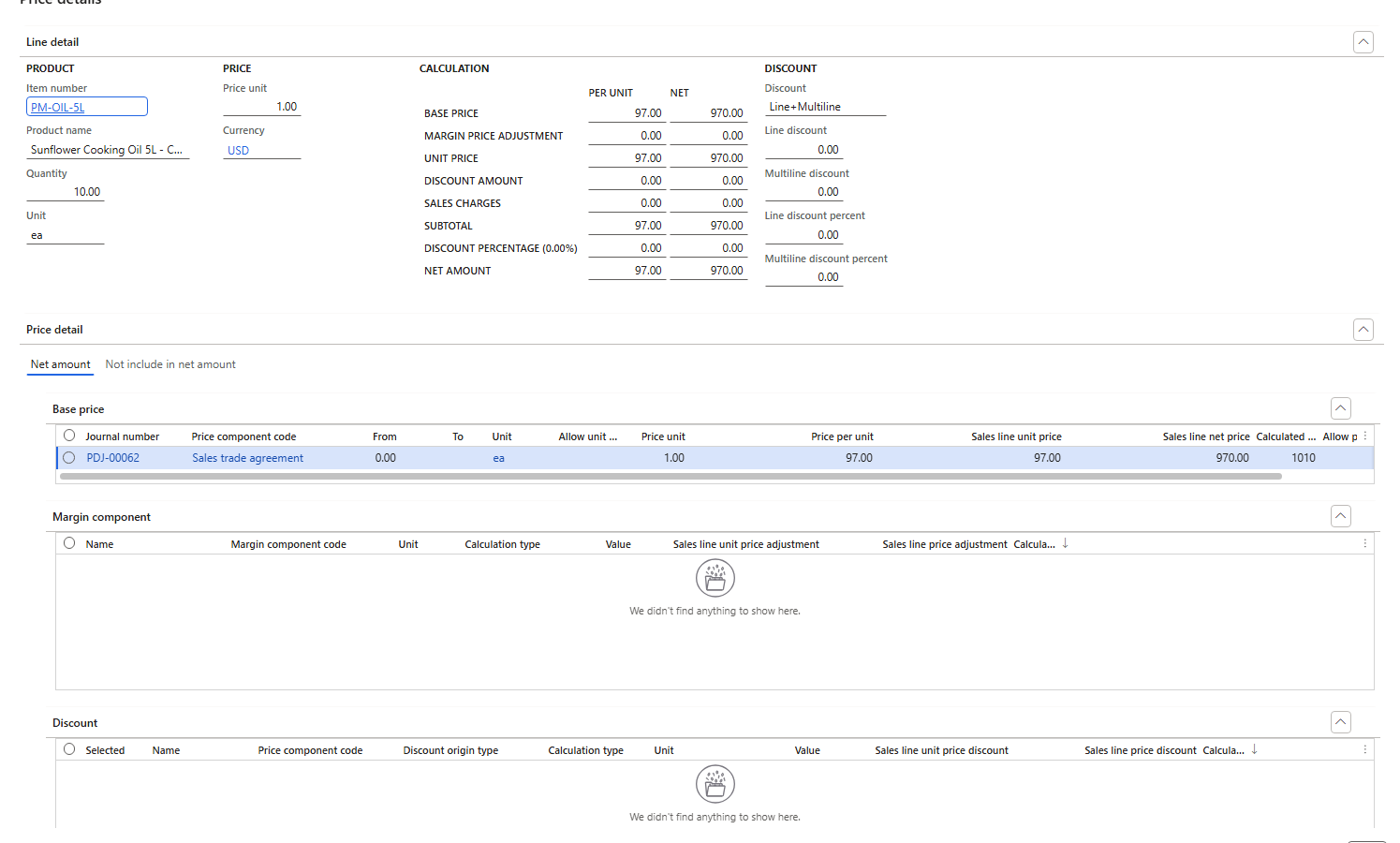Collapse the Discount grid section
The image size is (1400, 843).
(1341, 722)
